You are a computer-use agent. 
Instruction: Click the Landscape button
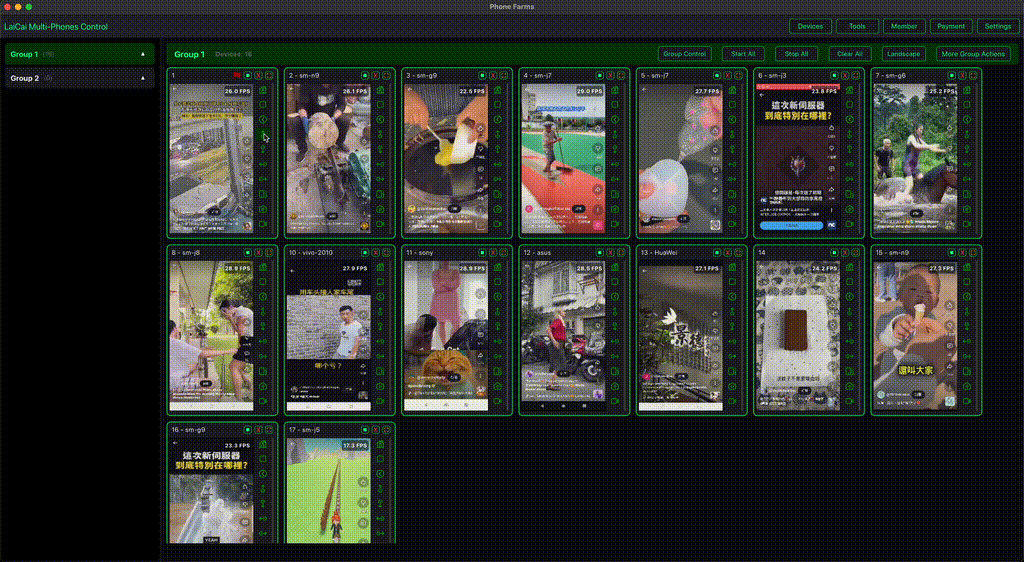pos(902,54)
